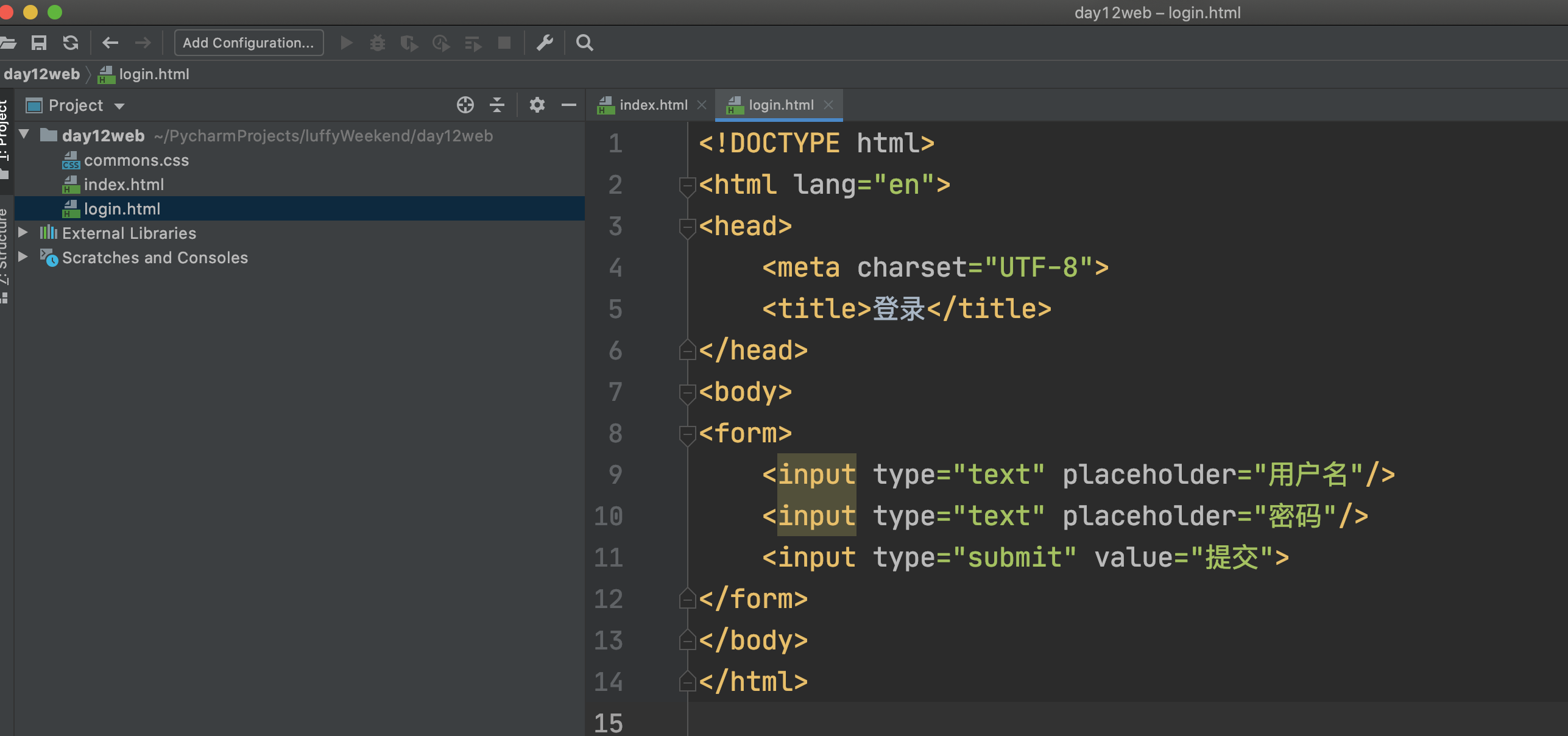Fold the html tag at line 2
This screenshot has height=736, width=1568.
click(687, 186)
